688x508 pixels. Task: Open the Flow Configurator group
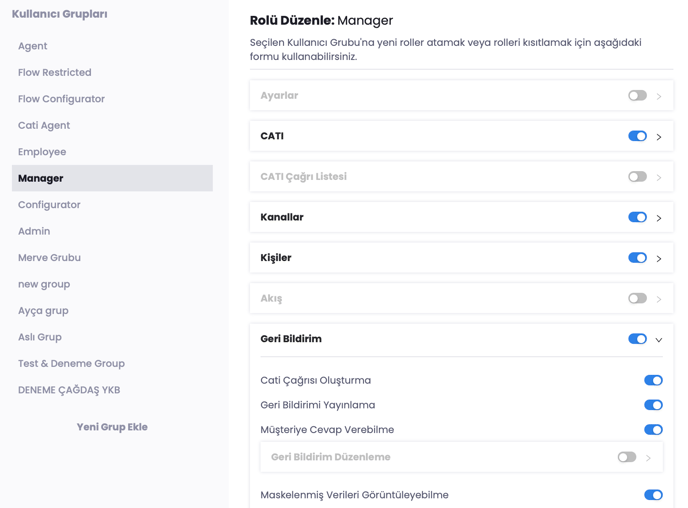pyautogui.click(x=61, y=99)
